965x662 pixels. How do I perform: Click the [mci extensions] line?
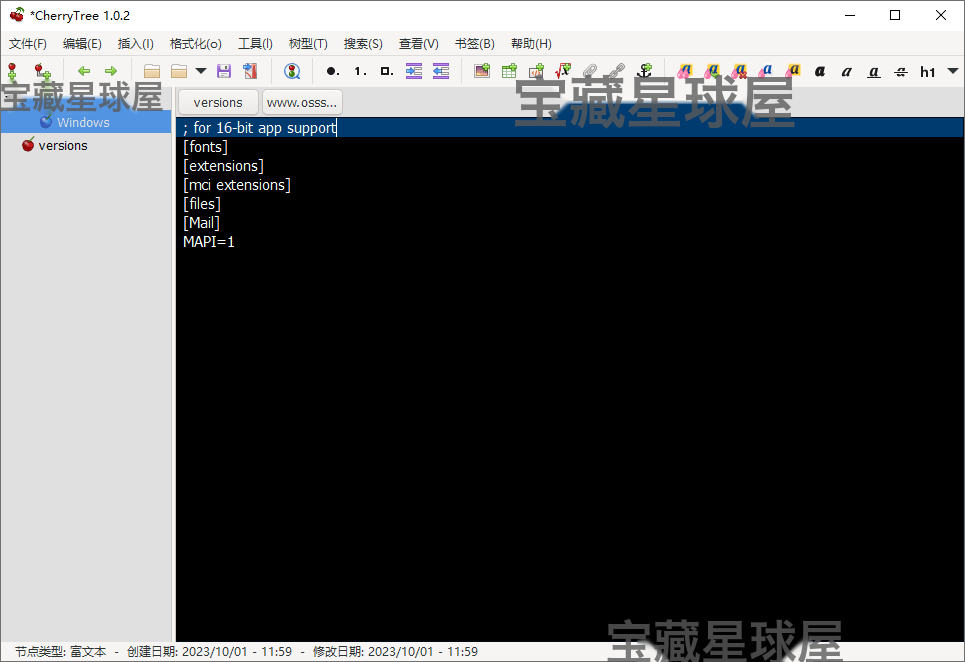[x=236, y=185]
